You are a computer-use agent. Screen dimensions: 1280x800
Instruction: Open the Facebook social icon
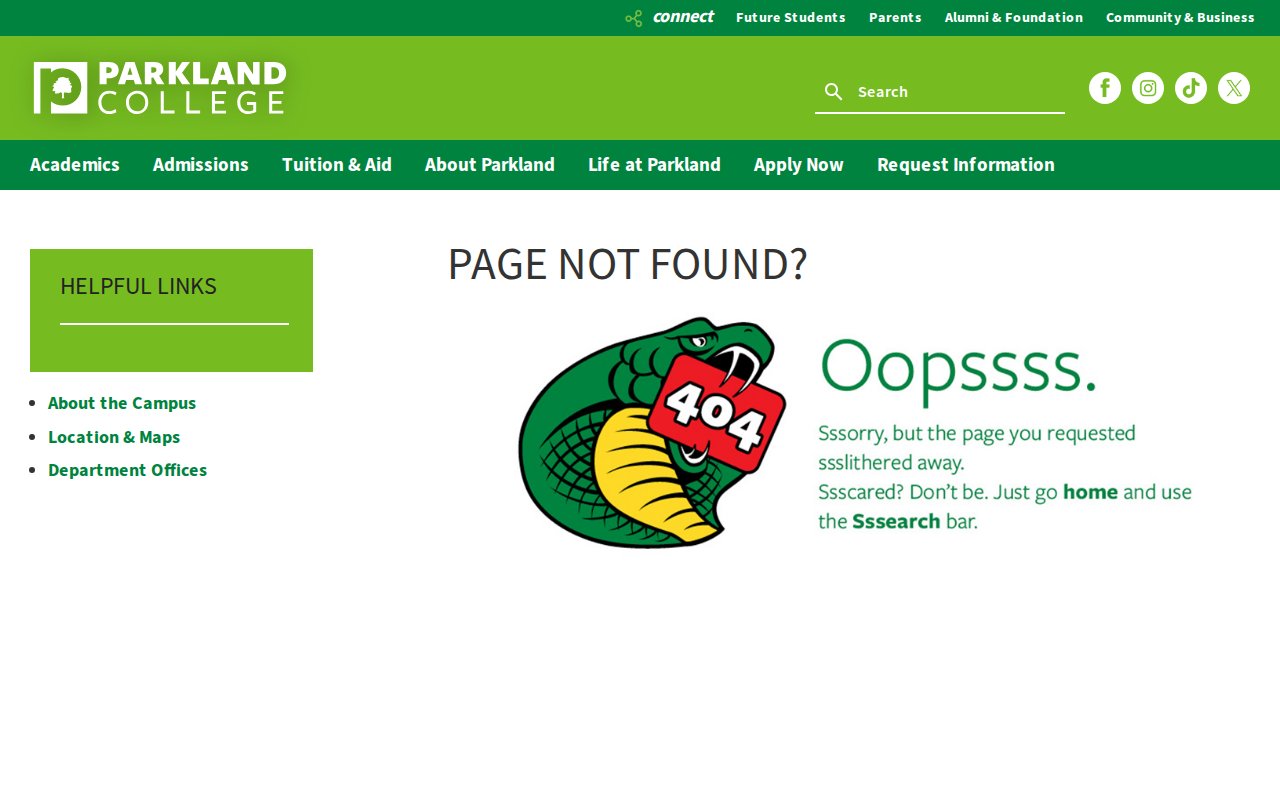click(1105, 88)
